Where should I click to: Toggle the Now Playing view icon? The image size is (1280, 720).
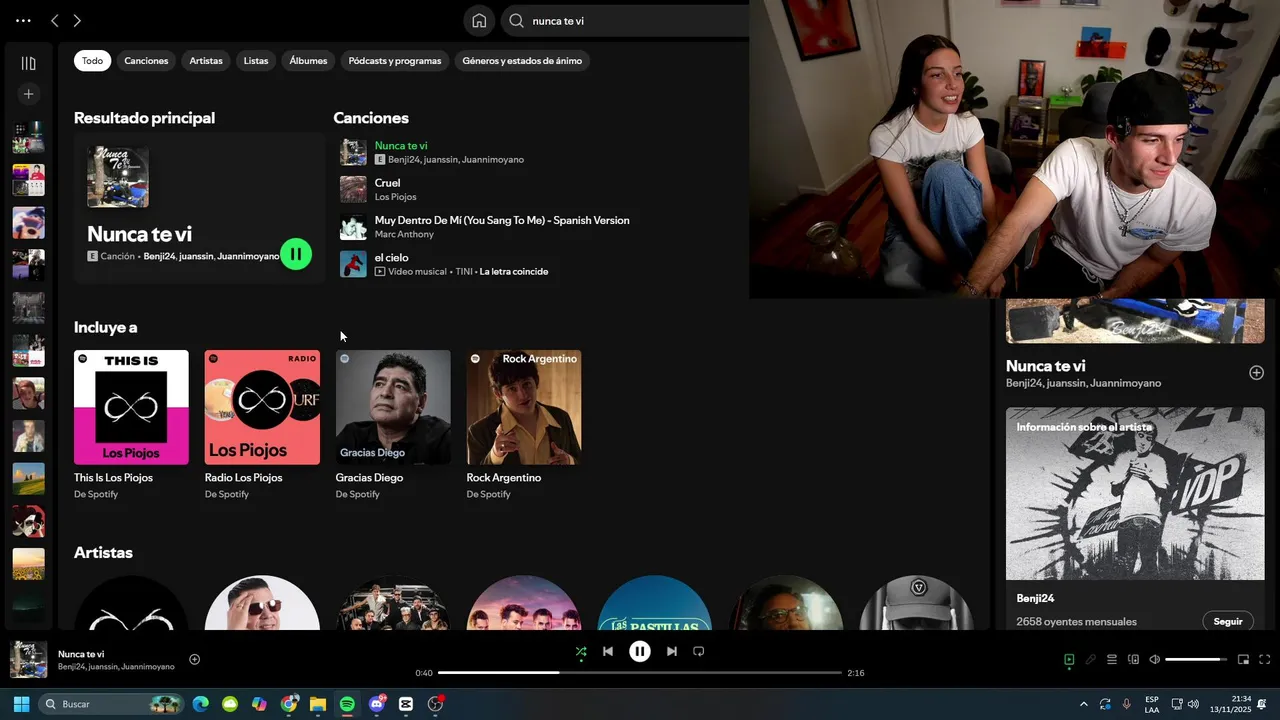[1069, 659]
